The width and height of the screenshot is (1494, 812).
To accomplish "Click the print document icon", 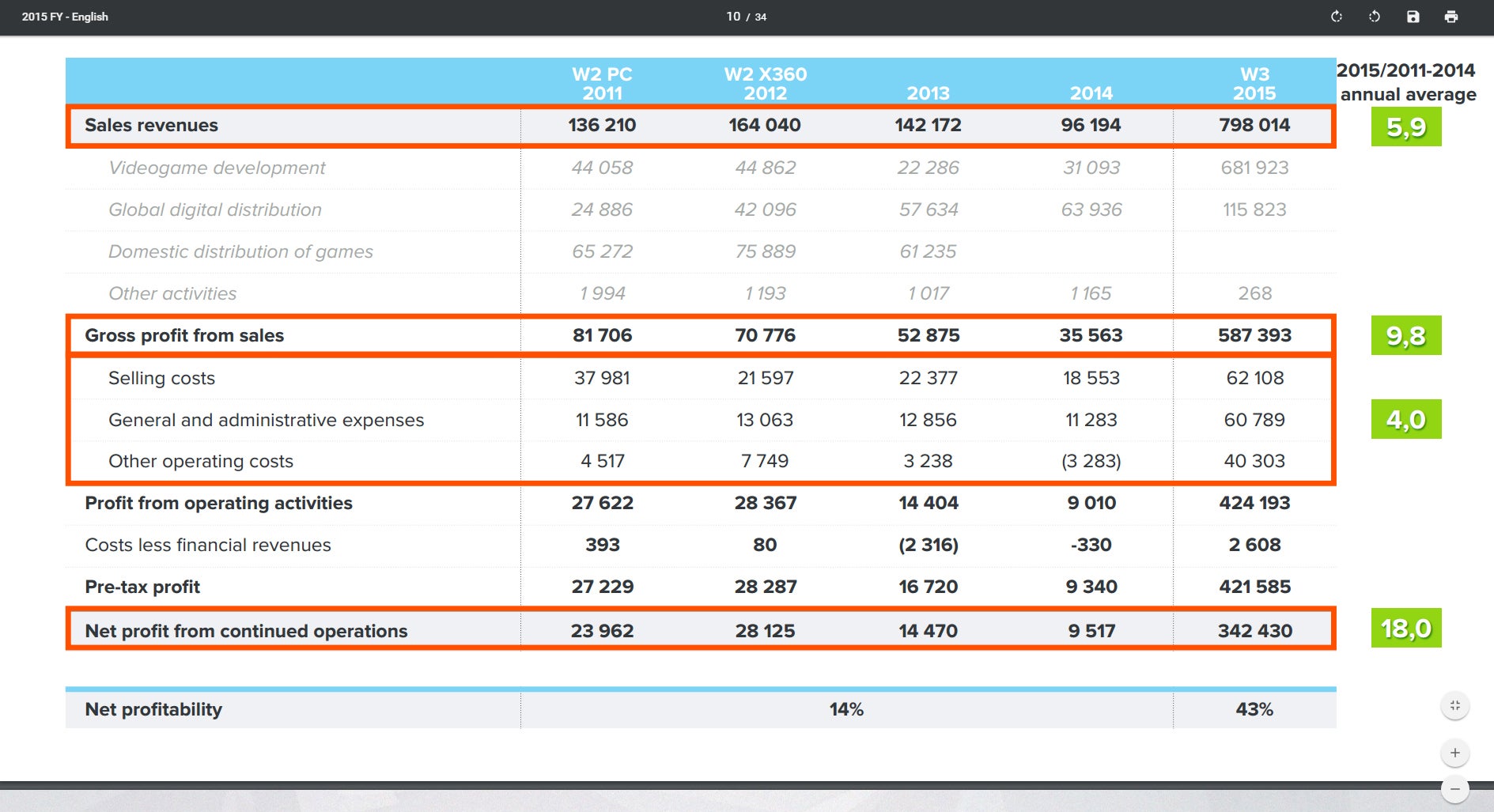I will tap(1451, 17).
